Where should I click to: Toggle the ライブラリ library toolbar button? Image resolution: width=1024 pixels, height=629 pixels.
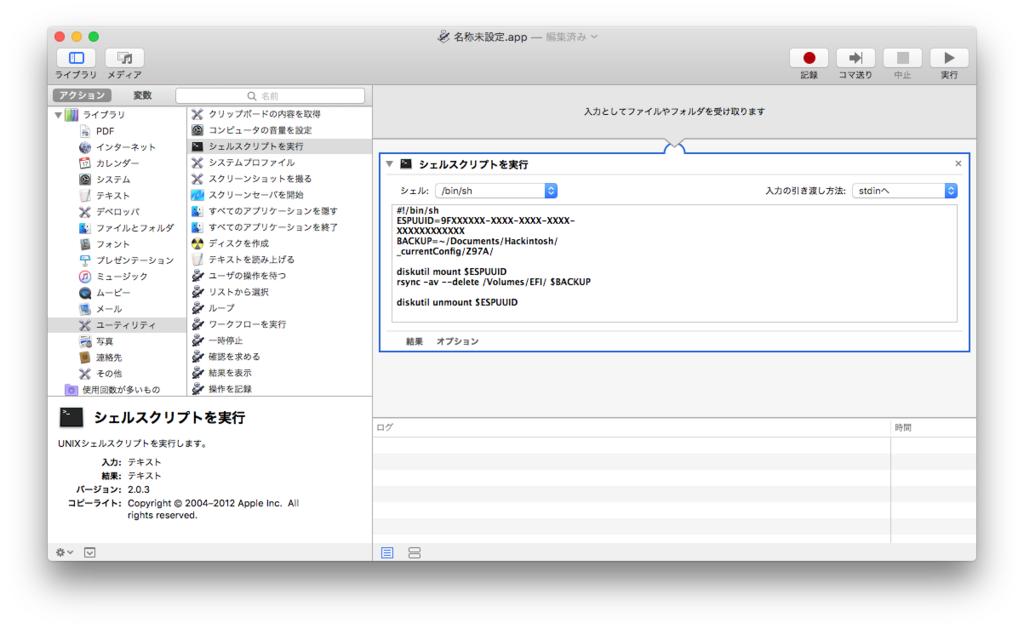pyautogui.click(x=76, y=58)
